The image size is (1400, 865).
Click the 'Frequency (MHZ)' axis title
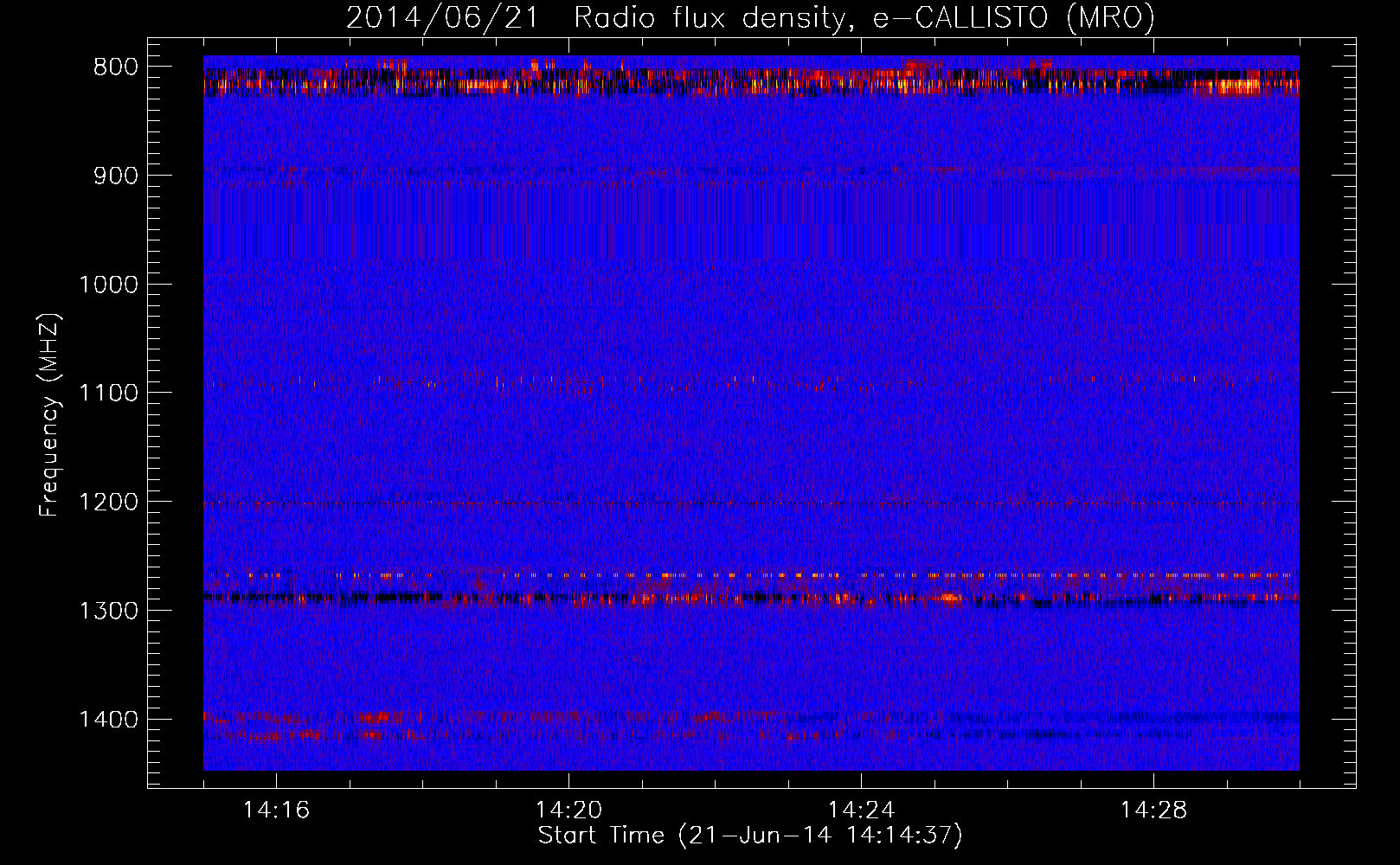(x=50, y=414)
